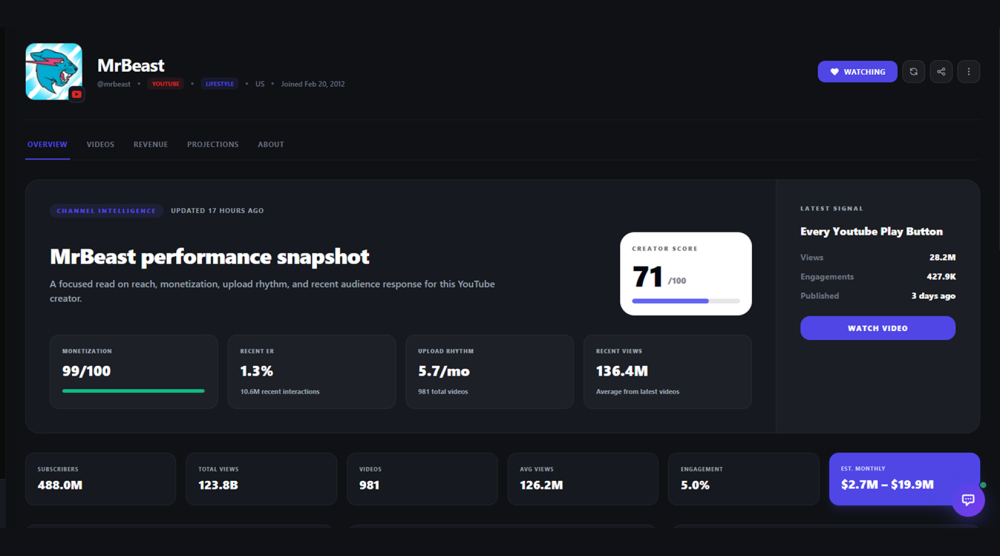
Task: Go to the Projections tab
Action: click(212, 145)
